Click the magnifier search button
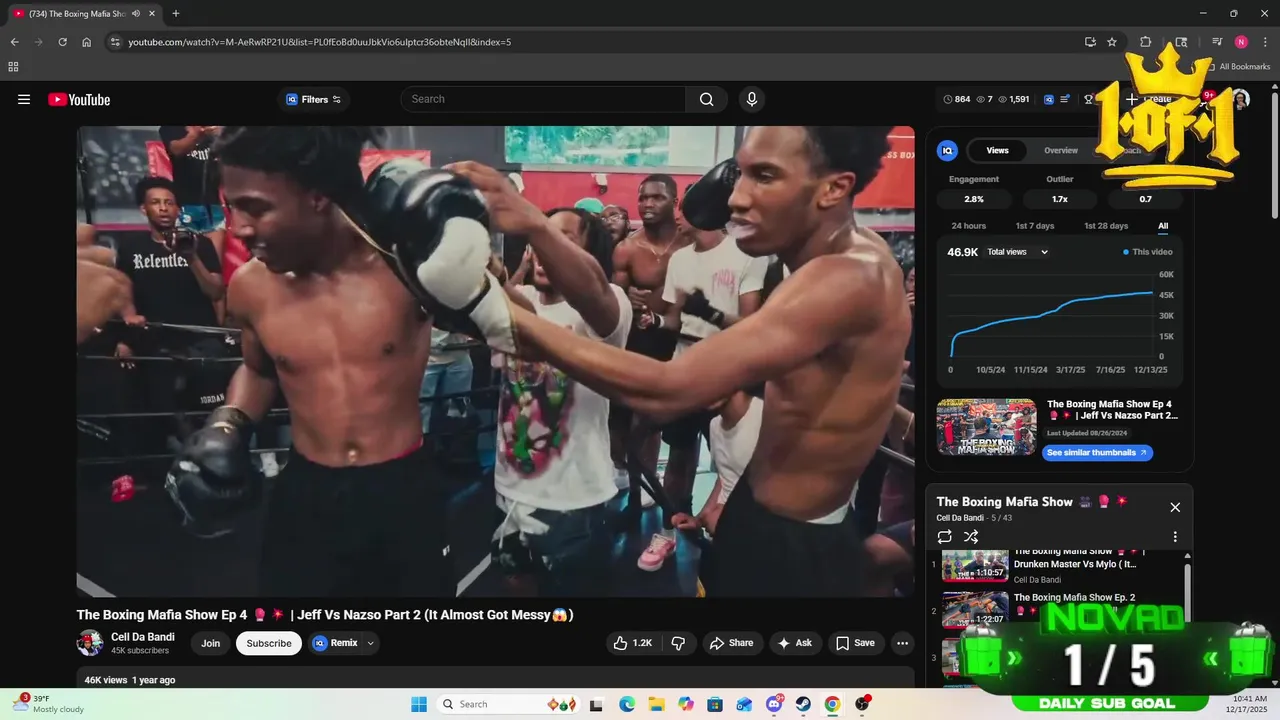This screenshot has height=720, width=1280. (x=707, y=99)
